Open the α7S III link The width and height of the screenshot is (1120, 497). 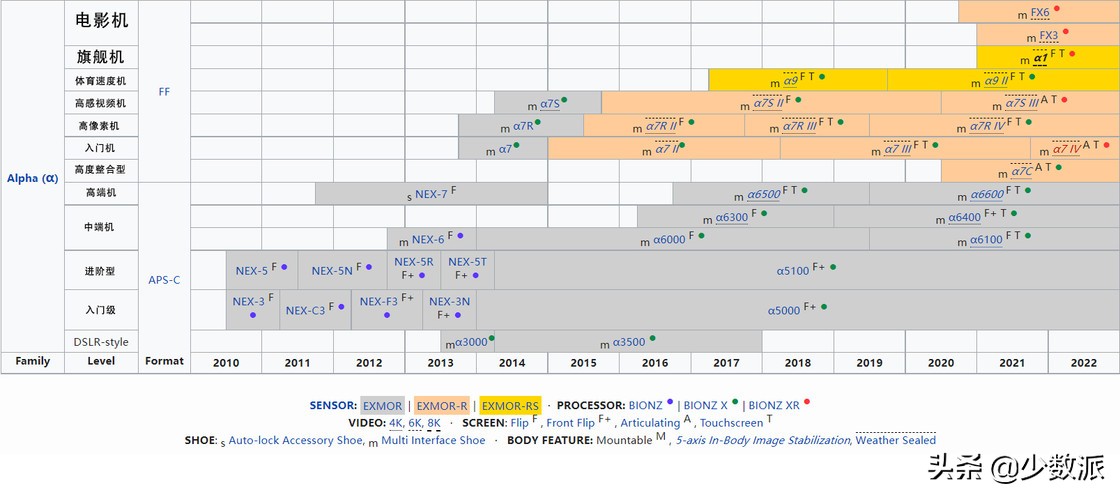1021,104
